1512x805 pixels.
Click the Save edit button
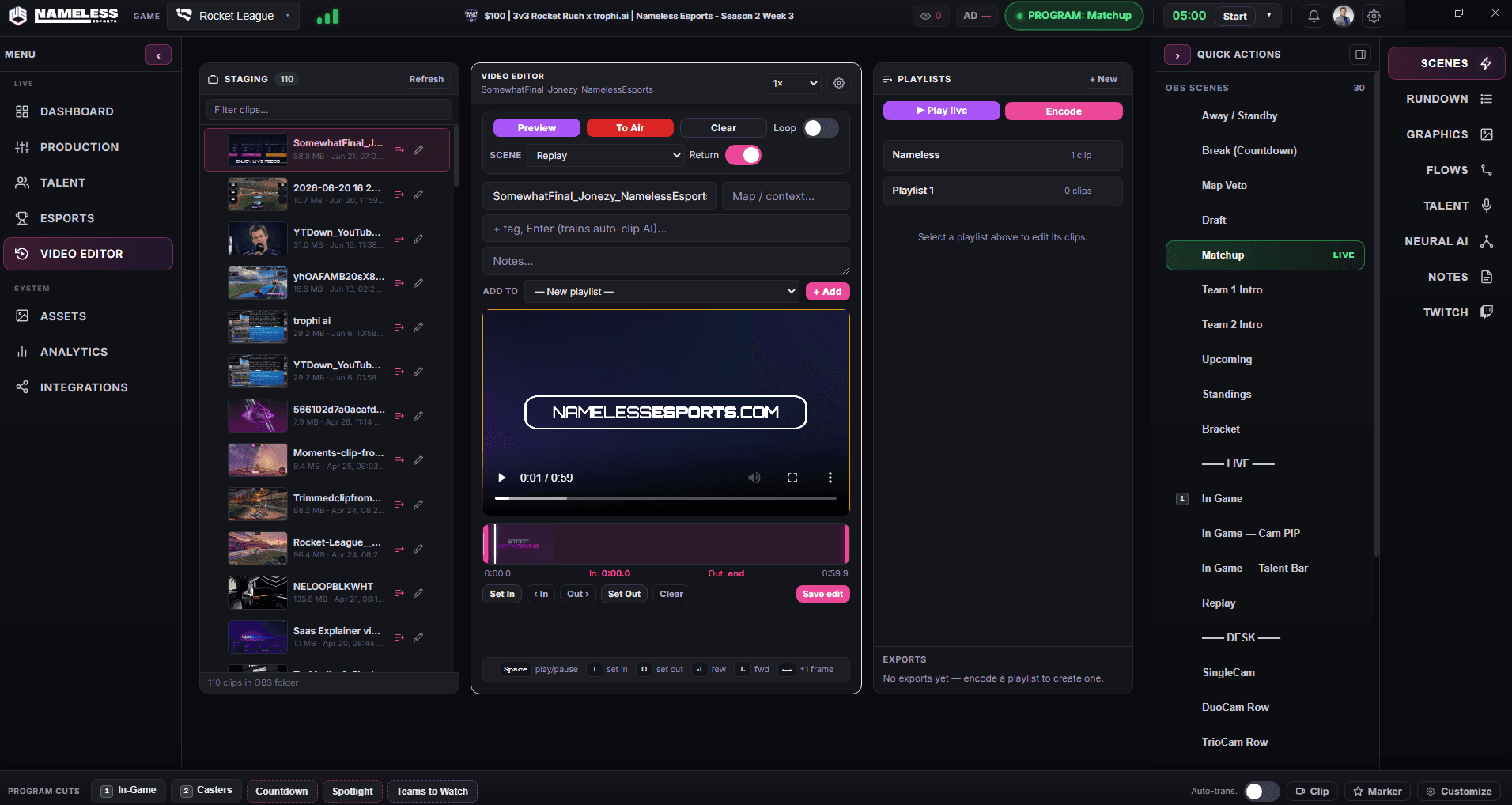click(822, 594)
